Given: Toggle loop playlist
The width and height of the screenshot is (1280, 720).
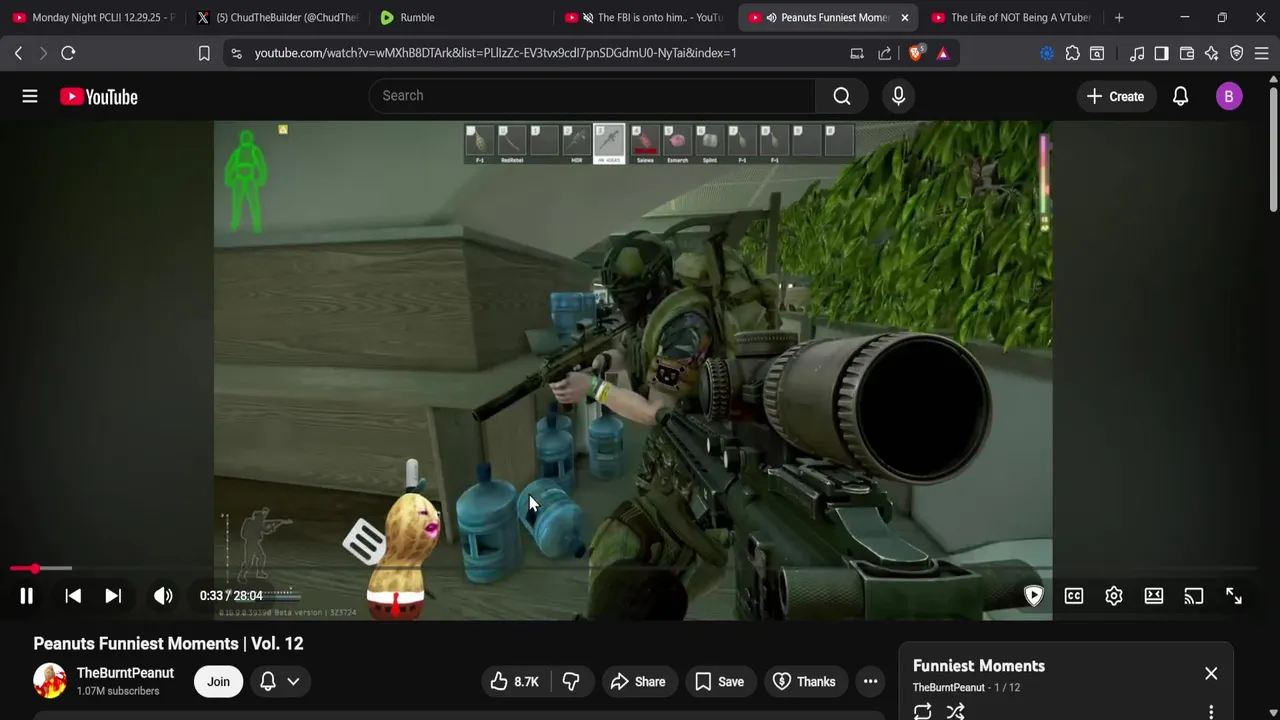Looking at the screenshot, I should pyautogui.click(x=923, y=711).
